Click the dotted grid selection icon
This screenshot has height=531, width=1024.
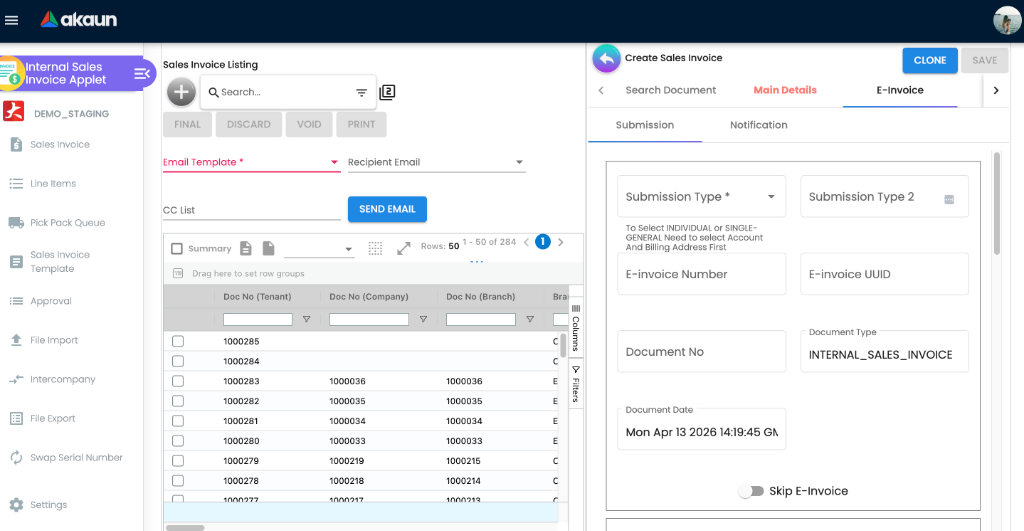375,248
